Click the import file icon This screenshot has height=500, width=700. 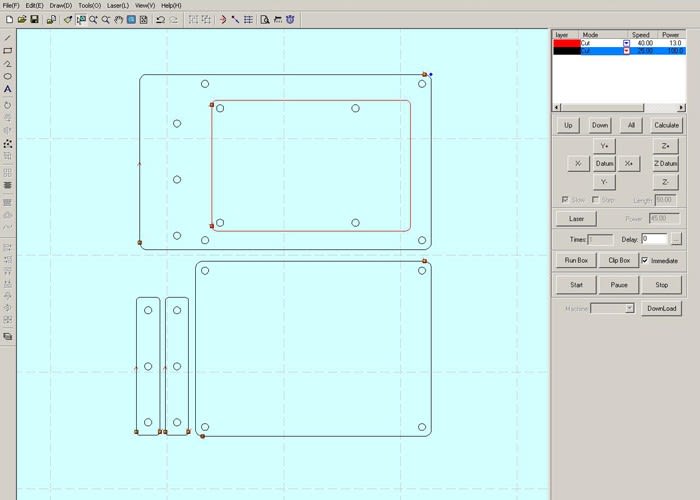point(51,20)
